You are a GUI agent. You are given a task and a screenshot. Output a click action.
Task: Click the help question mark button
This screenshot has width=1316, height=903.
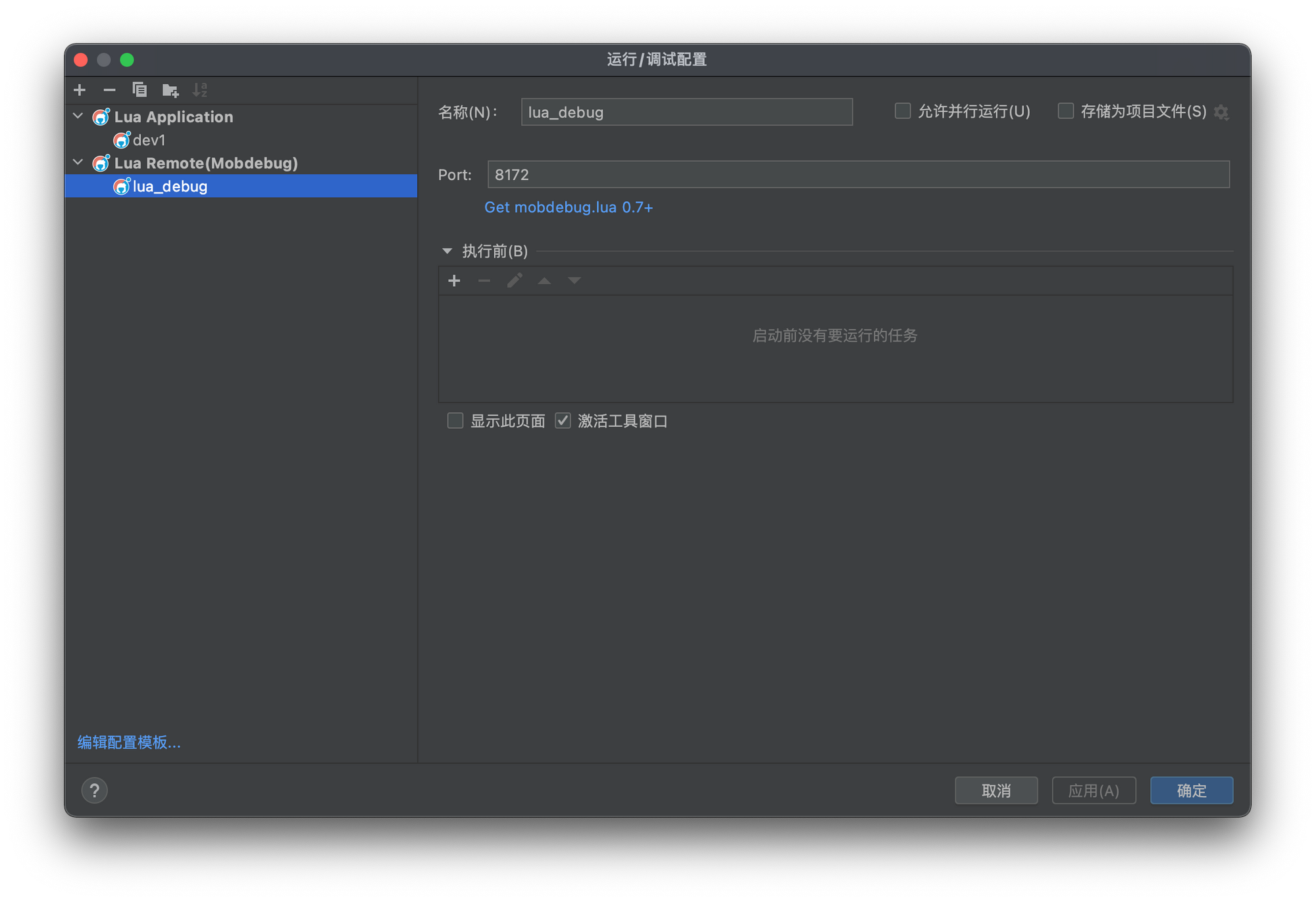click(95, 790)
